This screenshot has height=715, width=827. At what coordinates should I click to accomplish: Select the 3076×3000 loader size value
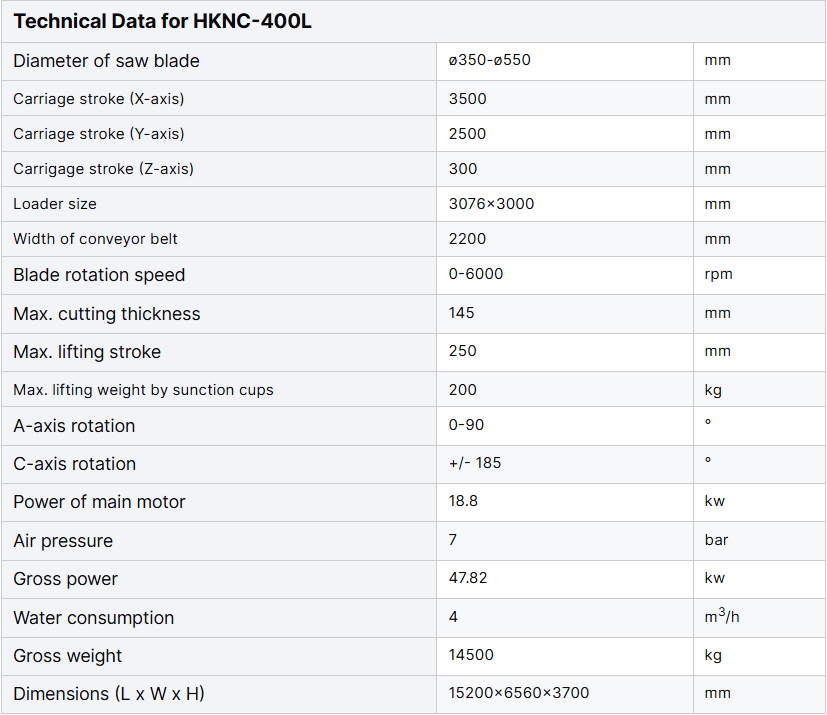click(x=492, y=204)
